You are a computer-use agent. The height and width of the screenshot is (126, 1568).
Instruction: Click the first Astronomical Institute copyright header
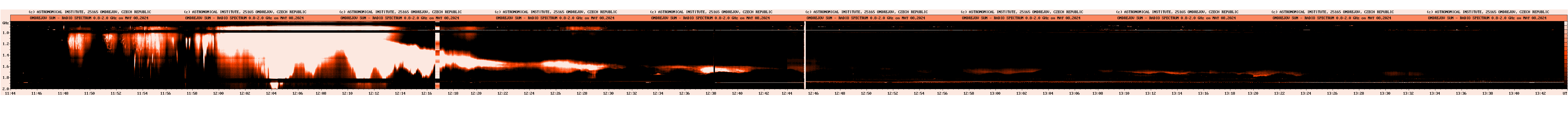90,12
